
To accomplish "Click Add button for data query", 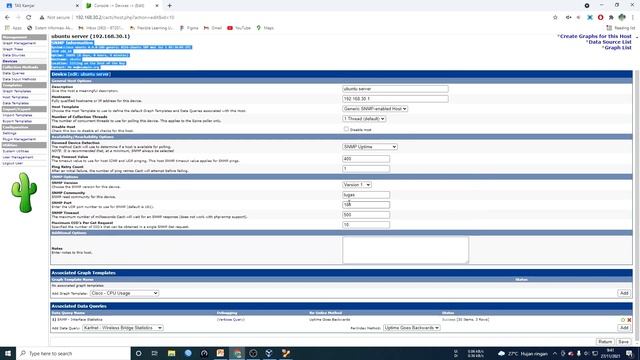I will [624, 328].
